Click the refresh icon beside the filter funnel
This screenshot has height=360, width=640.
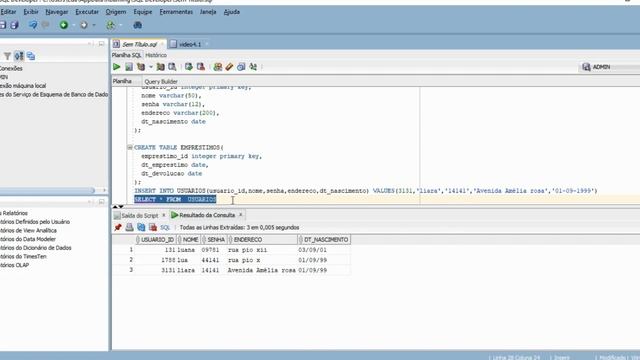pyautogui.click(x=19, y=56)
